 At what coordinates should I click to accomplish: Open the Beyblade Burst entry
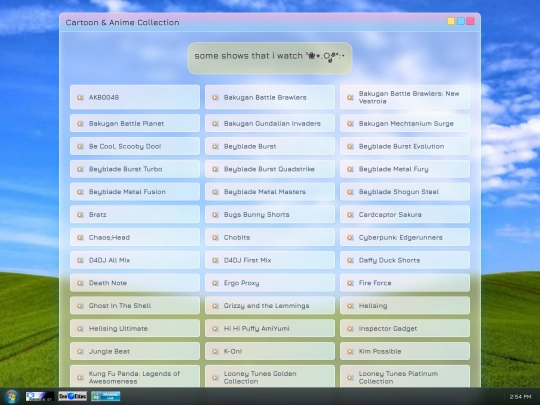[x=270, y=146]
